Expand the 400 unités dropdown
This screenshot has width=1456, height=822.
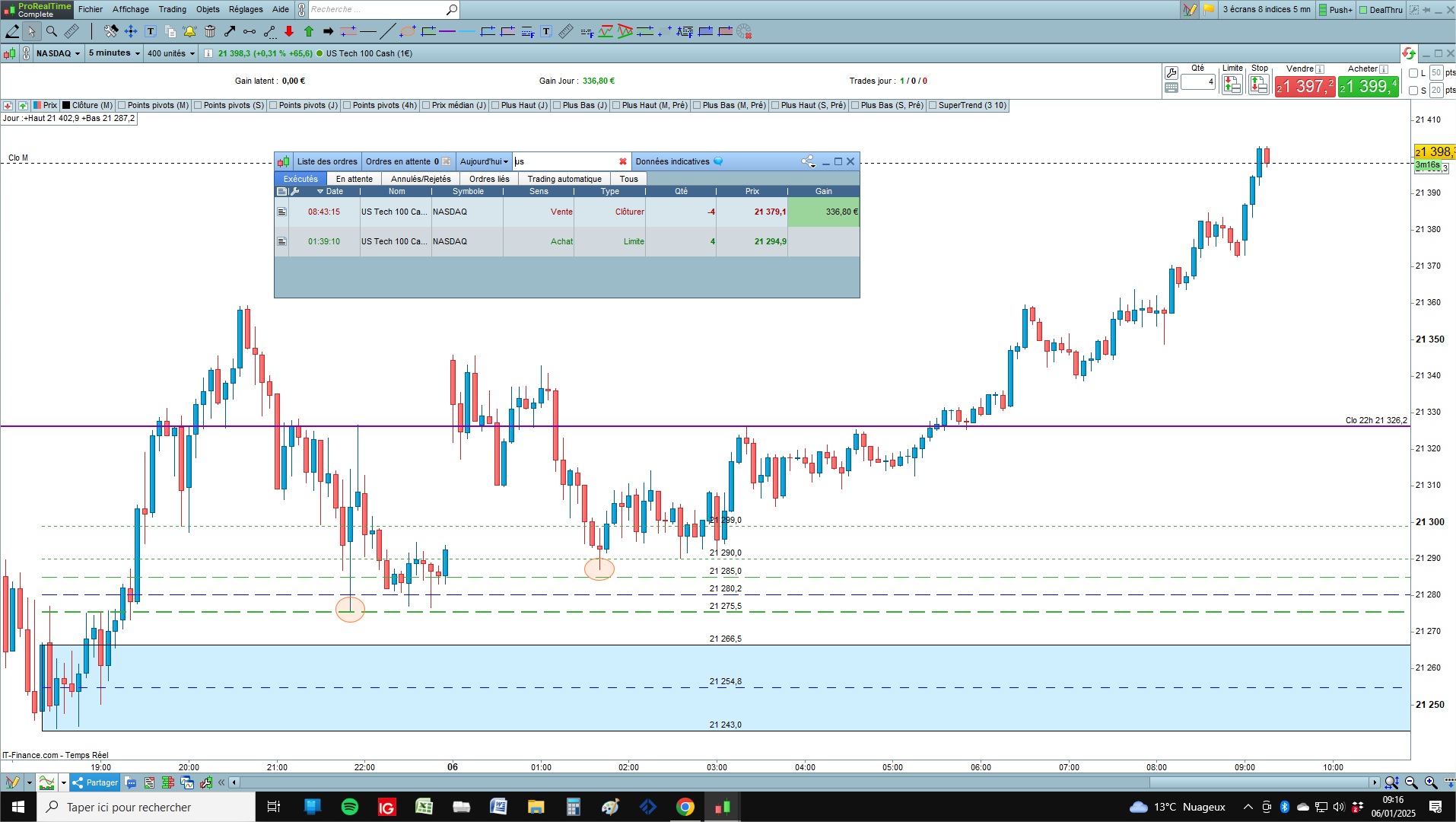(171, 53)
